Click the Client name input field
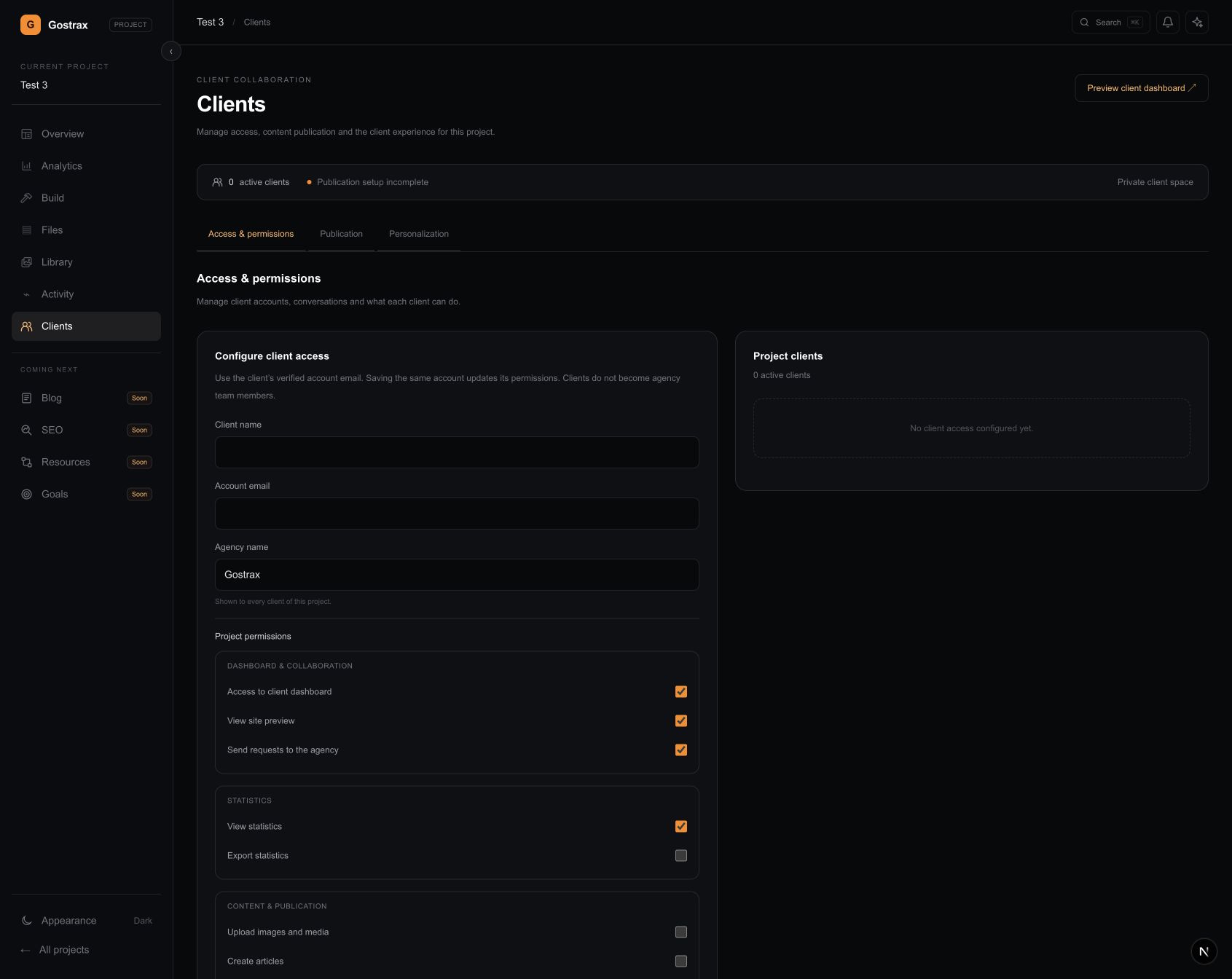 coord(457,452)
